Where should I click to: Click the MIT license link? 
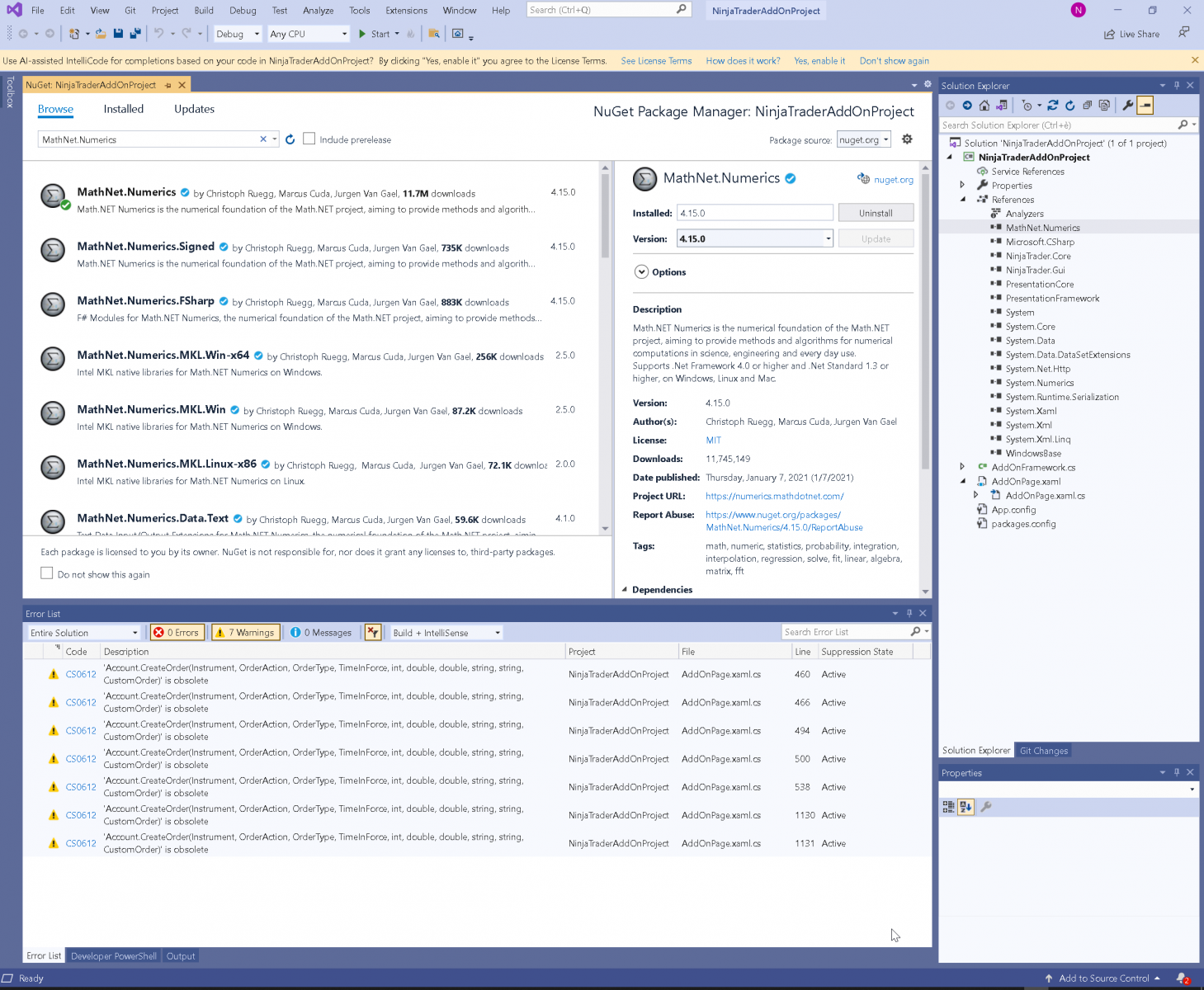pyautogui.click(x=714, y=441)
